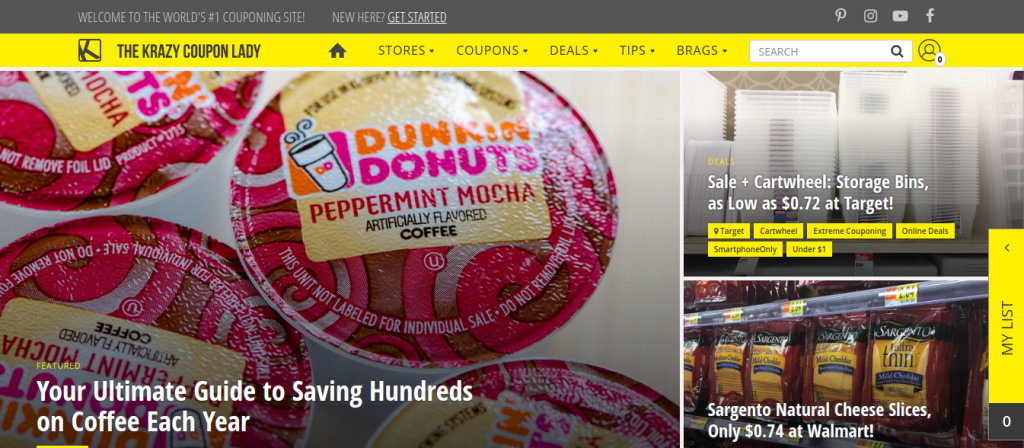Screen dimensions: 1024x448
Task: Expand the Coupons dropdown menu
Action: [492, 50]
